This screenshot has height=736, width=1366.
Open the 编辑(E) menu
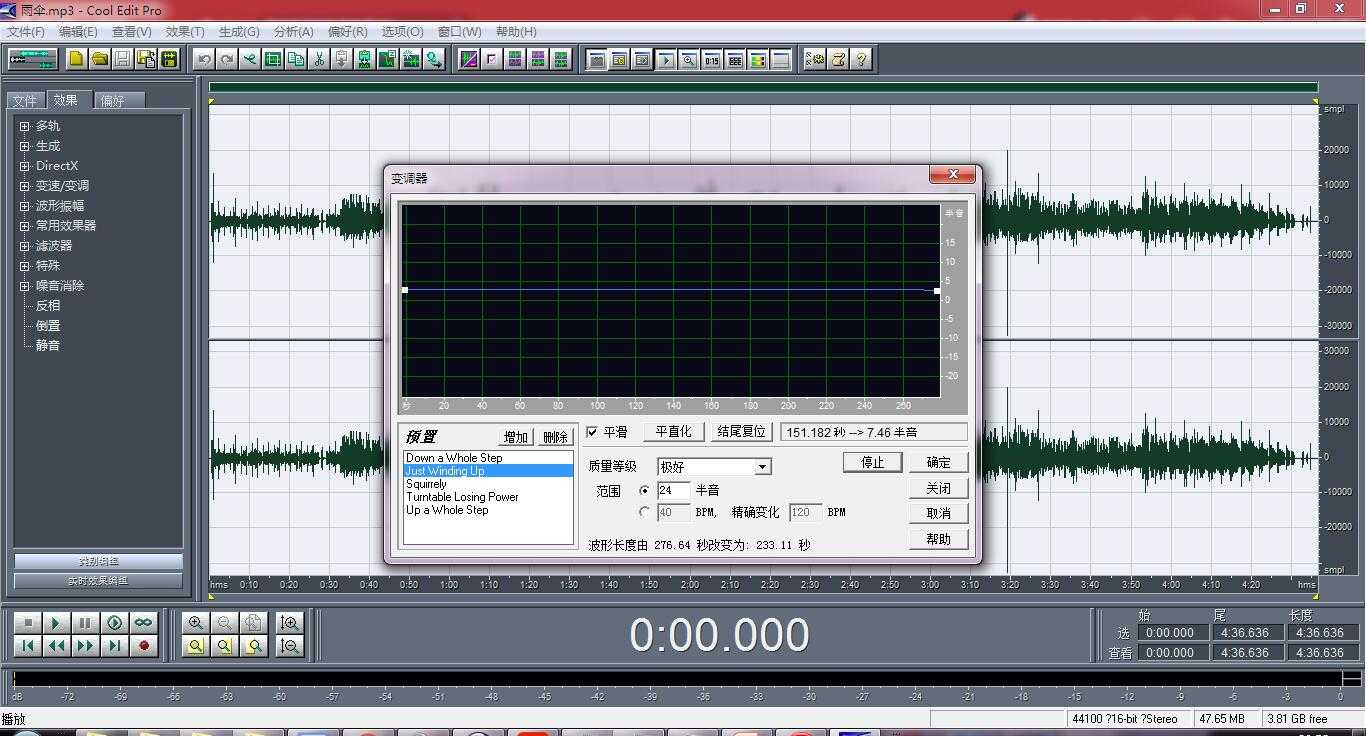pyautogui.click(x=78, y=32)
